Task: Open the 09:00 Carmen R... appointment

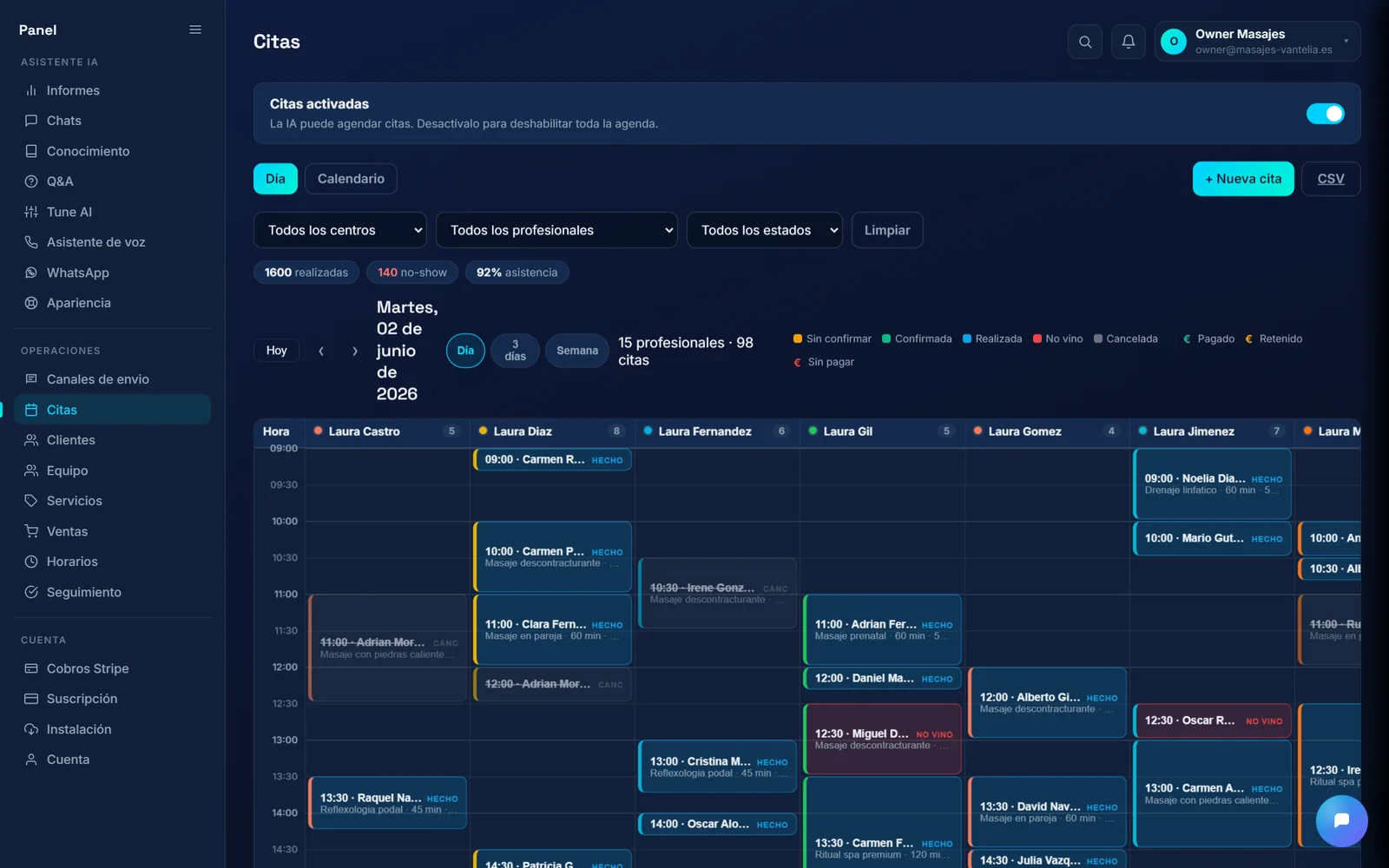Action: [x=552, y=460]
